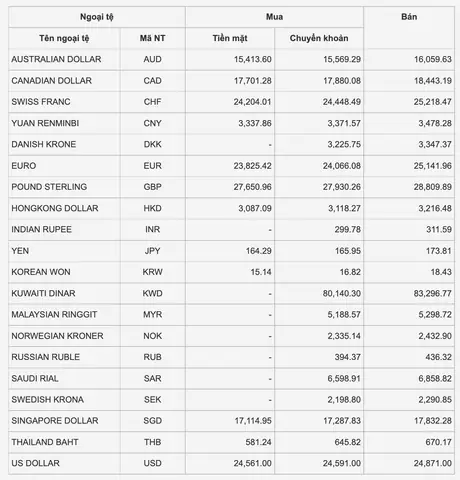
Task: Click the Ngoại tệ column header
Action: point(97,17)
